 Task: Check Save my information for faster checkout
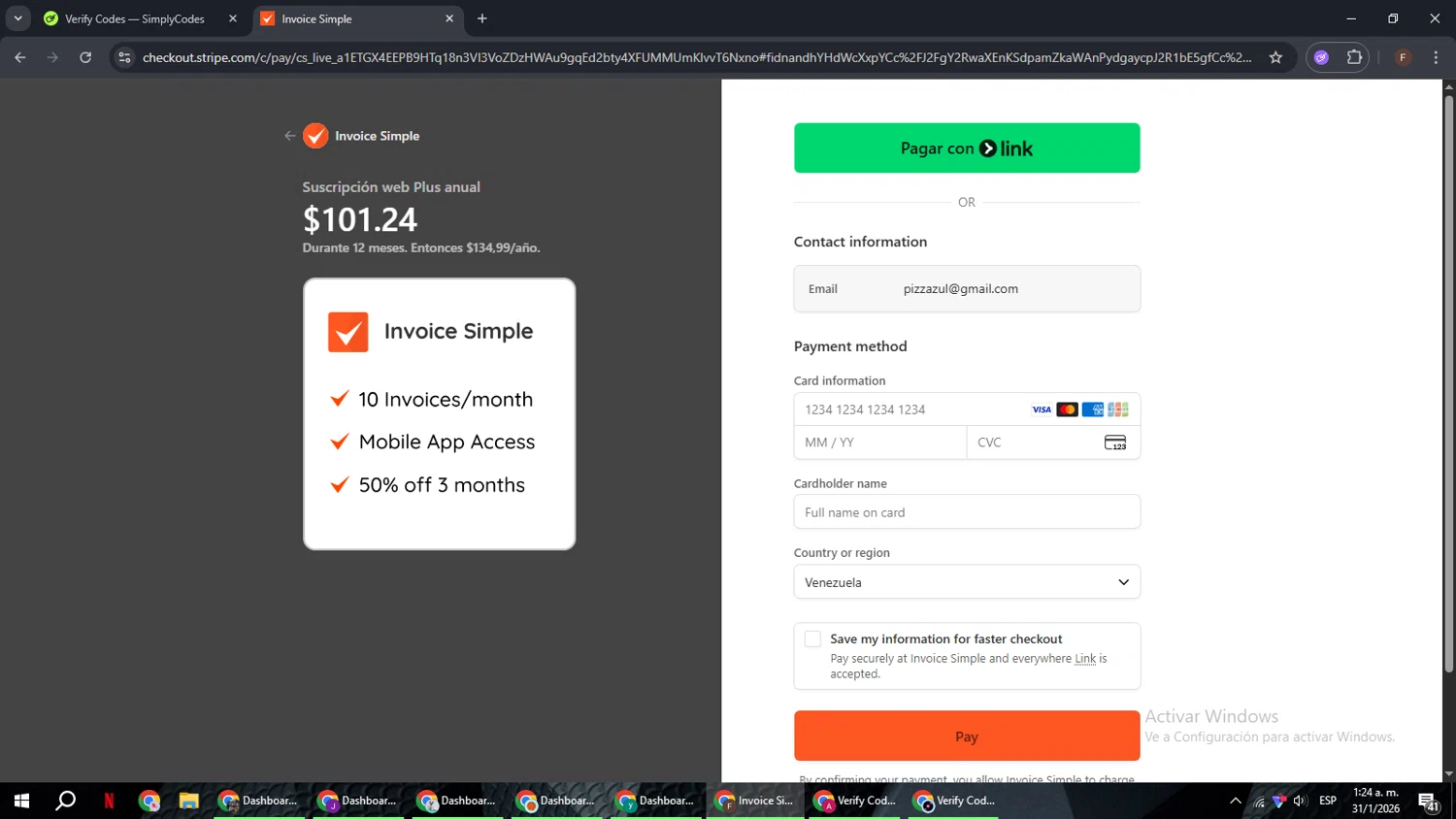point(812,639)
